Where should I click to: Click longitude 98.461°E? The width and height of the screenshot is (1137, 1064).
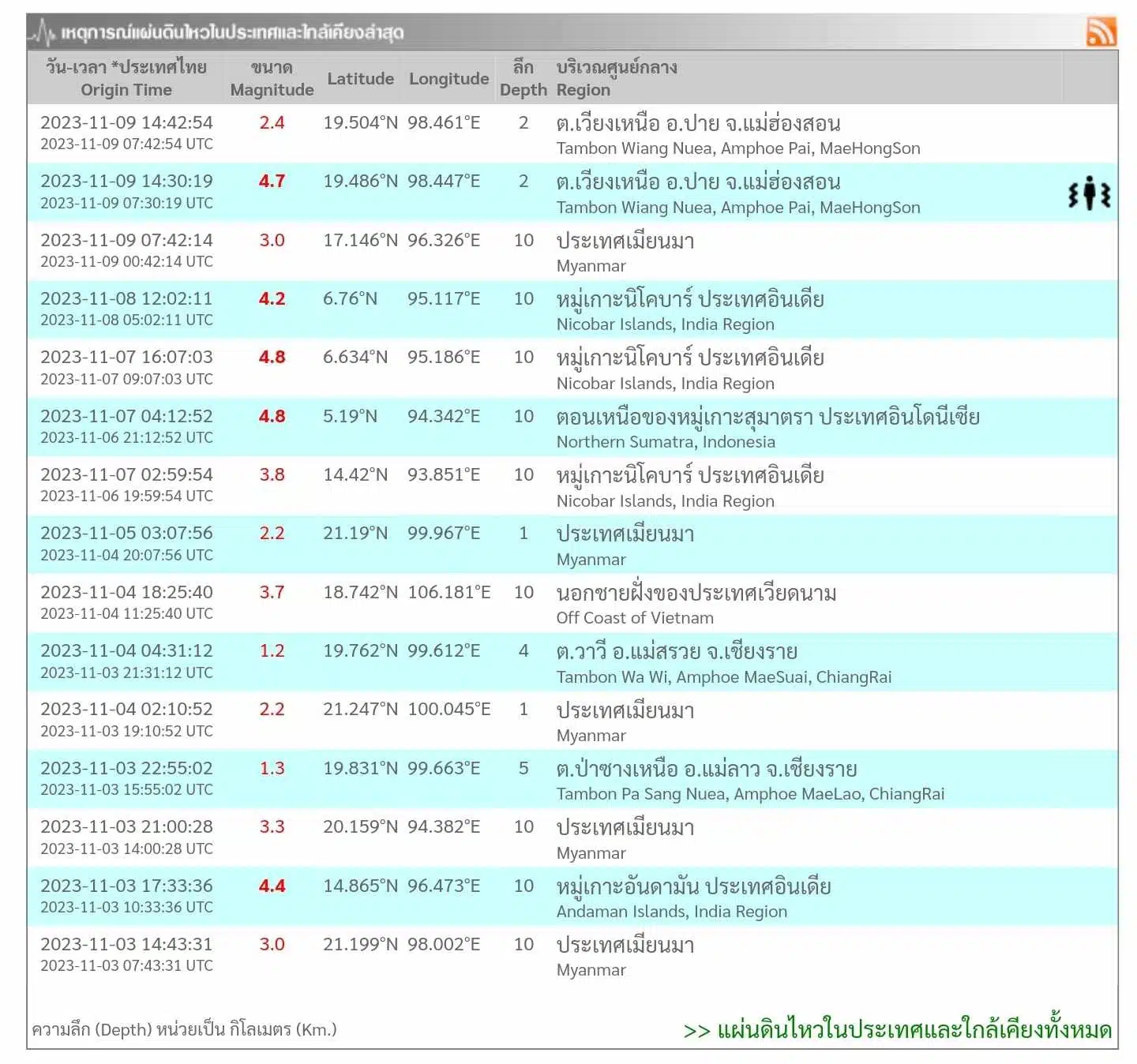point(444,122)
